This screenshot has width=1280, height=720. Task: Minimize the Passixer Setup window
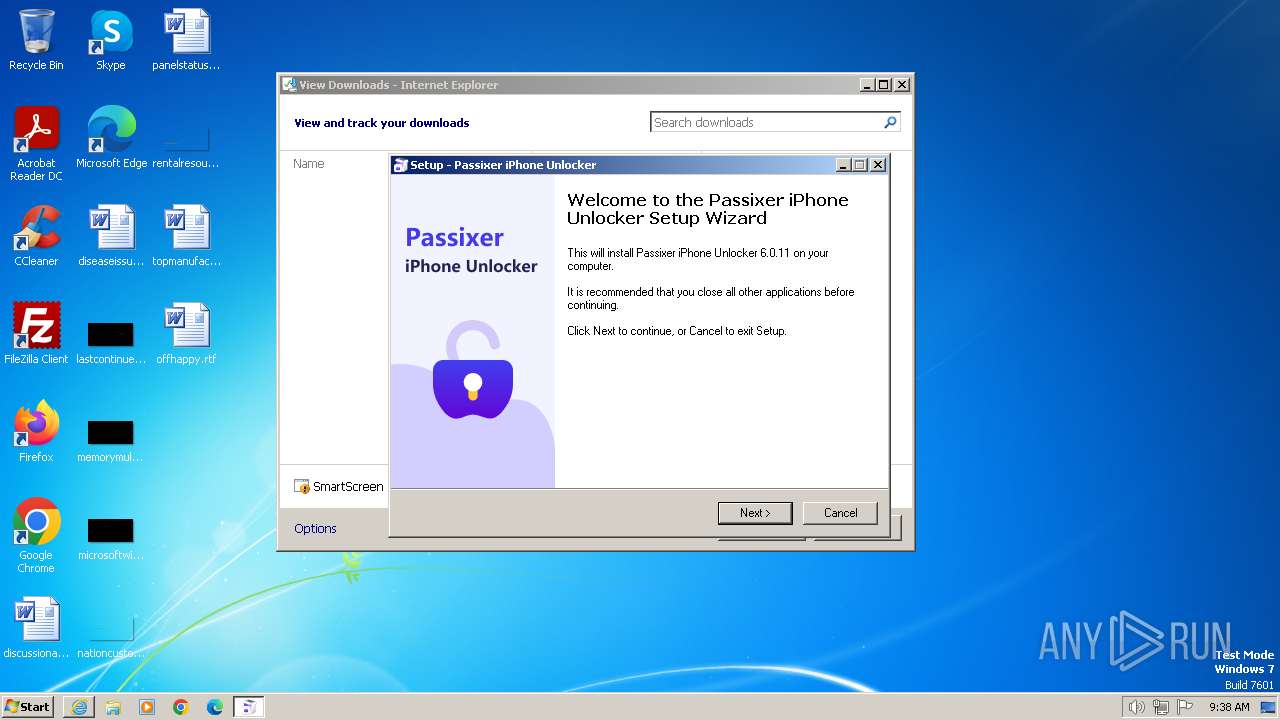(x=843, y=165)
